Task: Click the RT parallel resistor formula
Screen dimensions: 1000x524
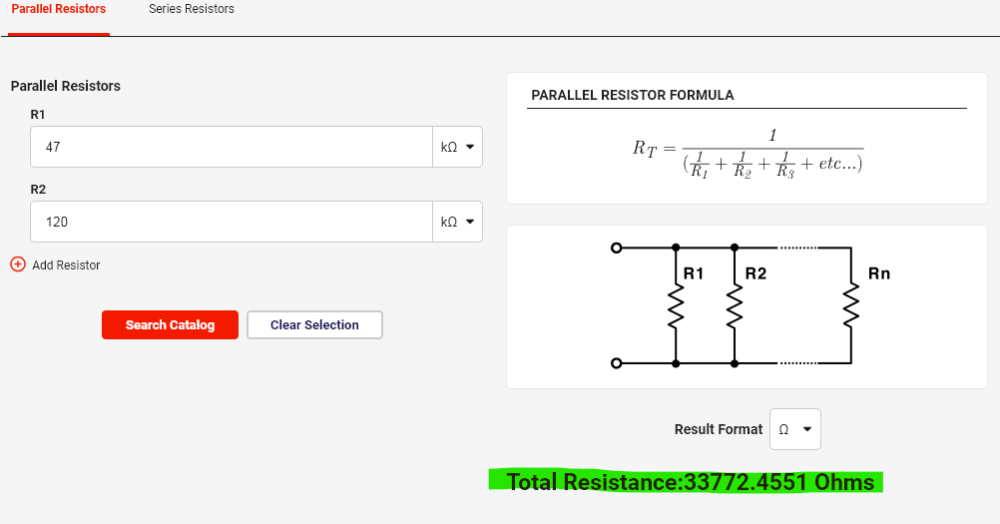Action: [747, 154]
